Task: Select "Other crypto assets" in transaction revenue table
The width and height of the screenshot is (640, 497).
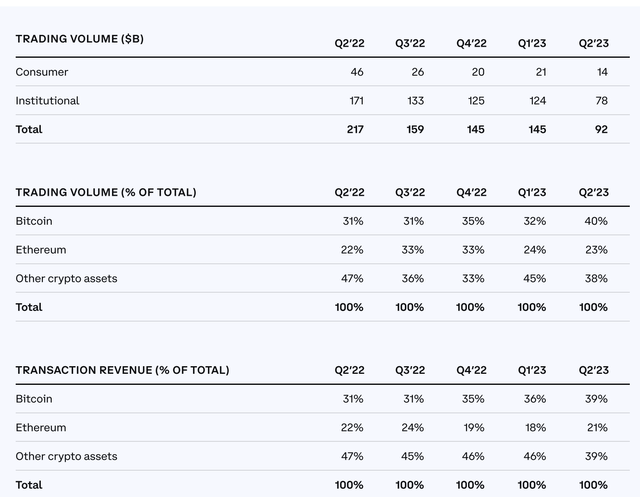Action: tap(66, 456)
